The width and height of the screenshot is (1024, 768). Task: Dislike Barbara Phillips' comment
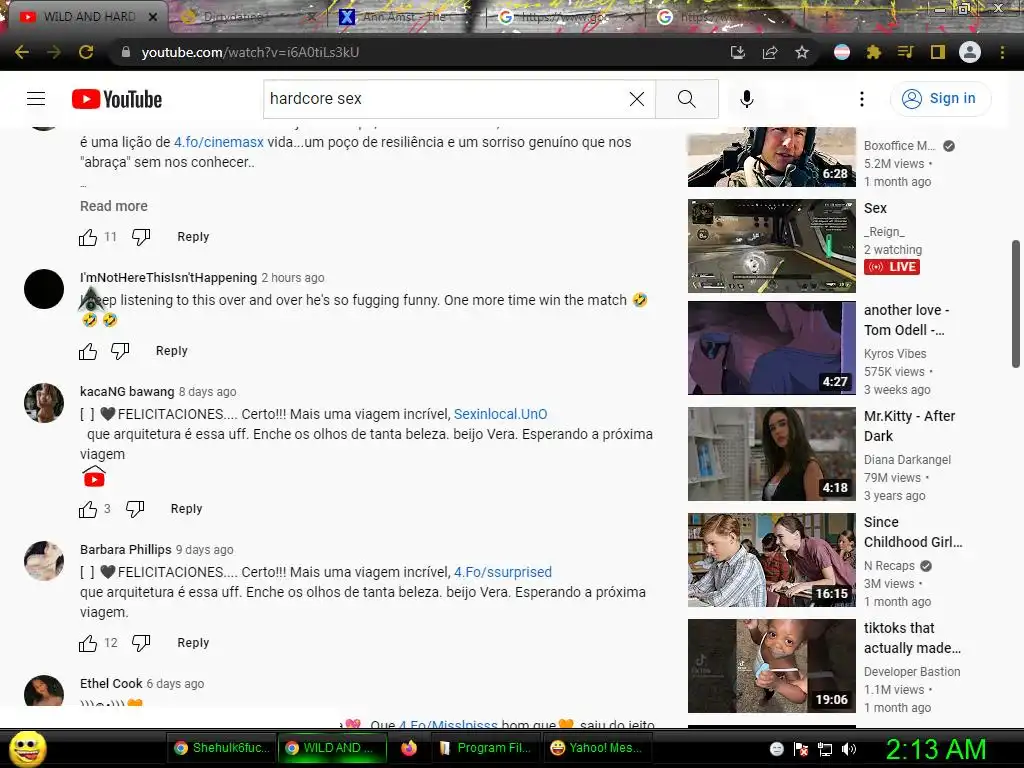pyautogui.click(x=141, y=643)
